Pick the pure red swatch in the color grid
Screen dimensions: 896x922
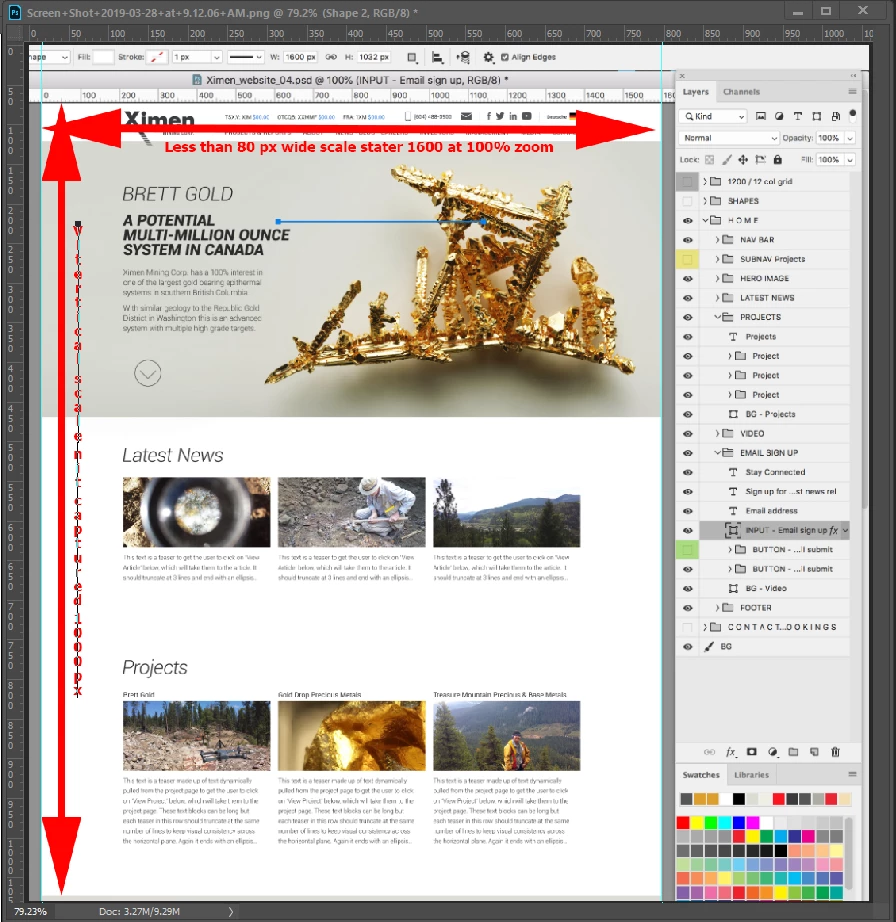683,822
